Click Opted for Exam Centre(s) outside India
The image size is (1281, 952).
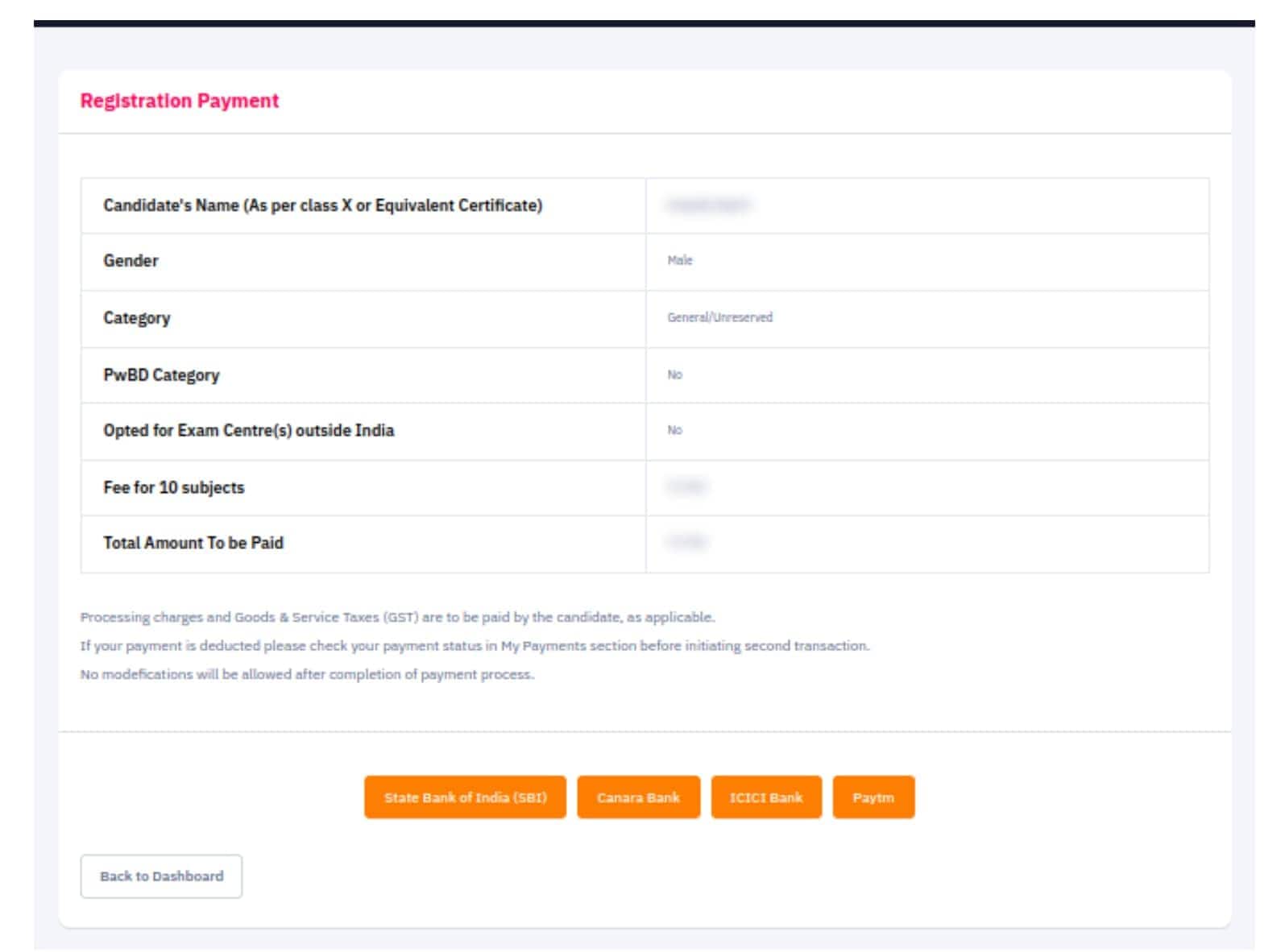pos(248,430)
